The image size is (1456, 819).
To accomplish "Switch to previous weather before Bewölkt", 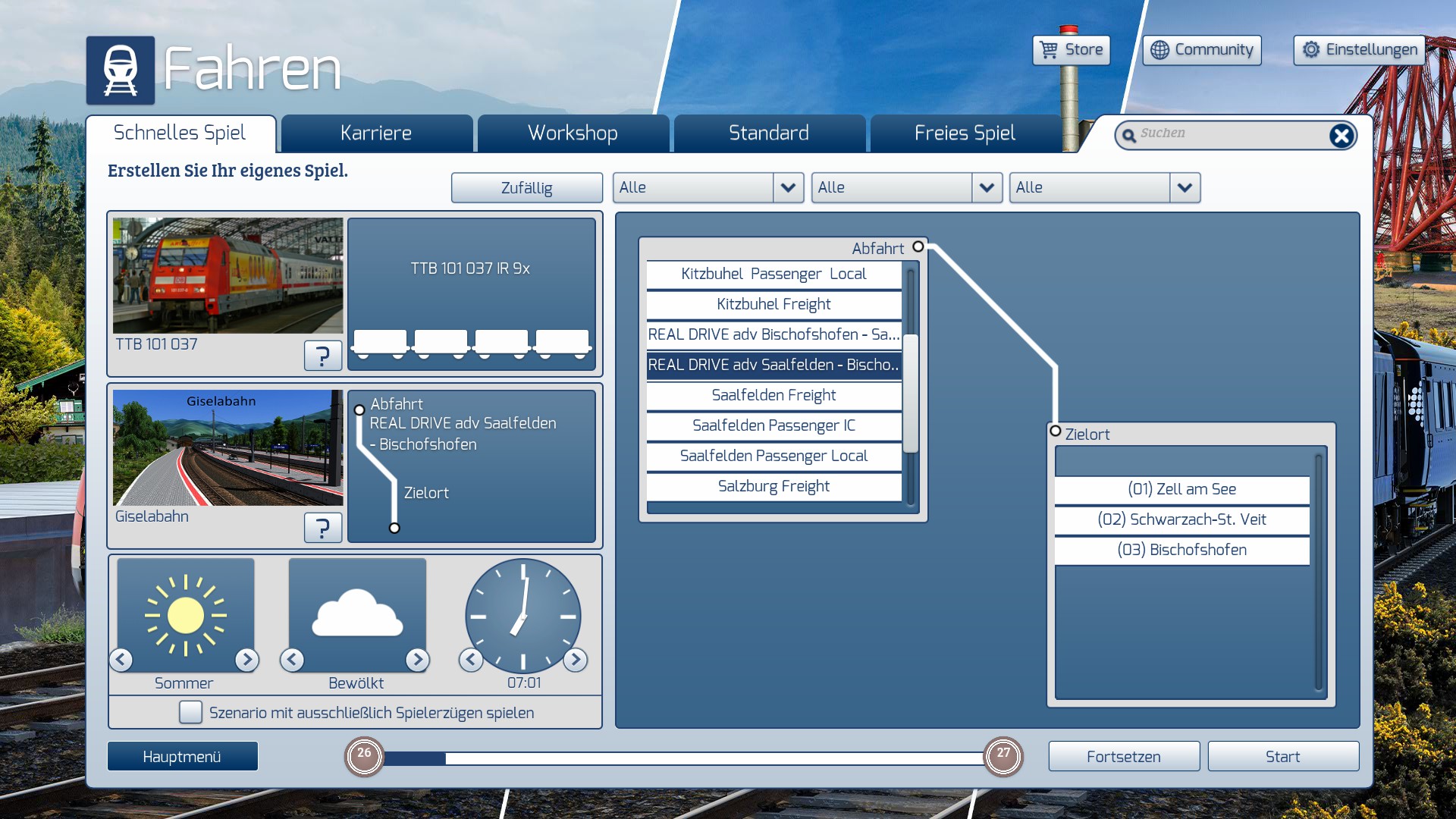I will pos(292,660).
